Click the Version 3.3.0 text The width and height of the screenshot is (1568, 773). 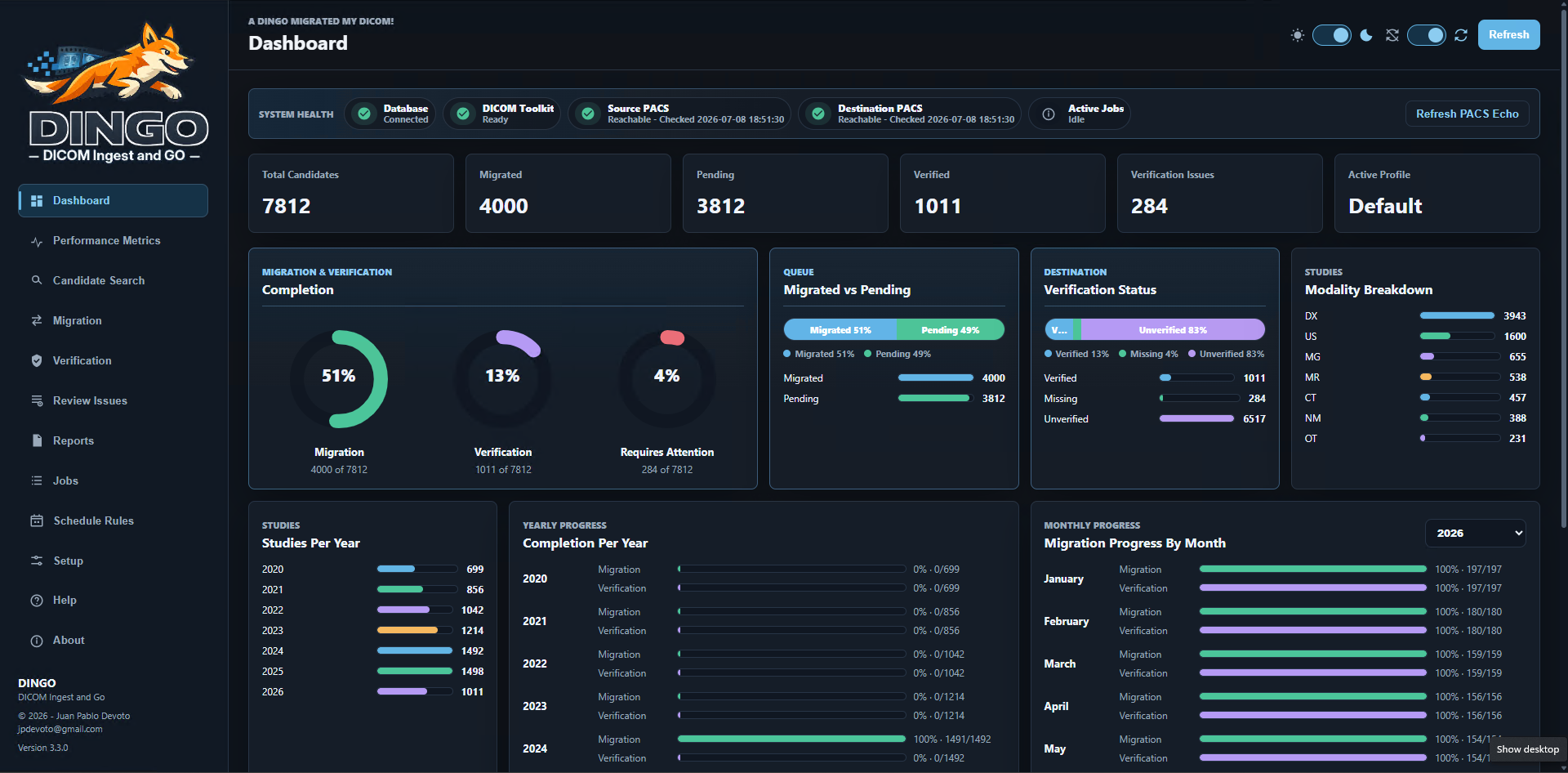(43, 748)
